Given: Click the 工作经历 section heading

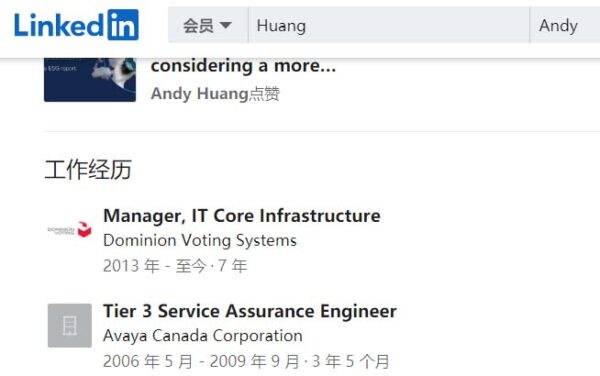Looking at the screenshot, I should (x=88, y=169).
